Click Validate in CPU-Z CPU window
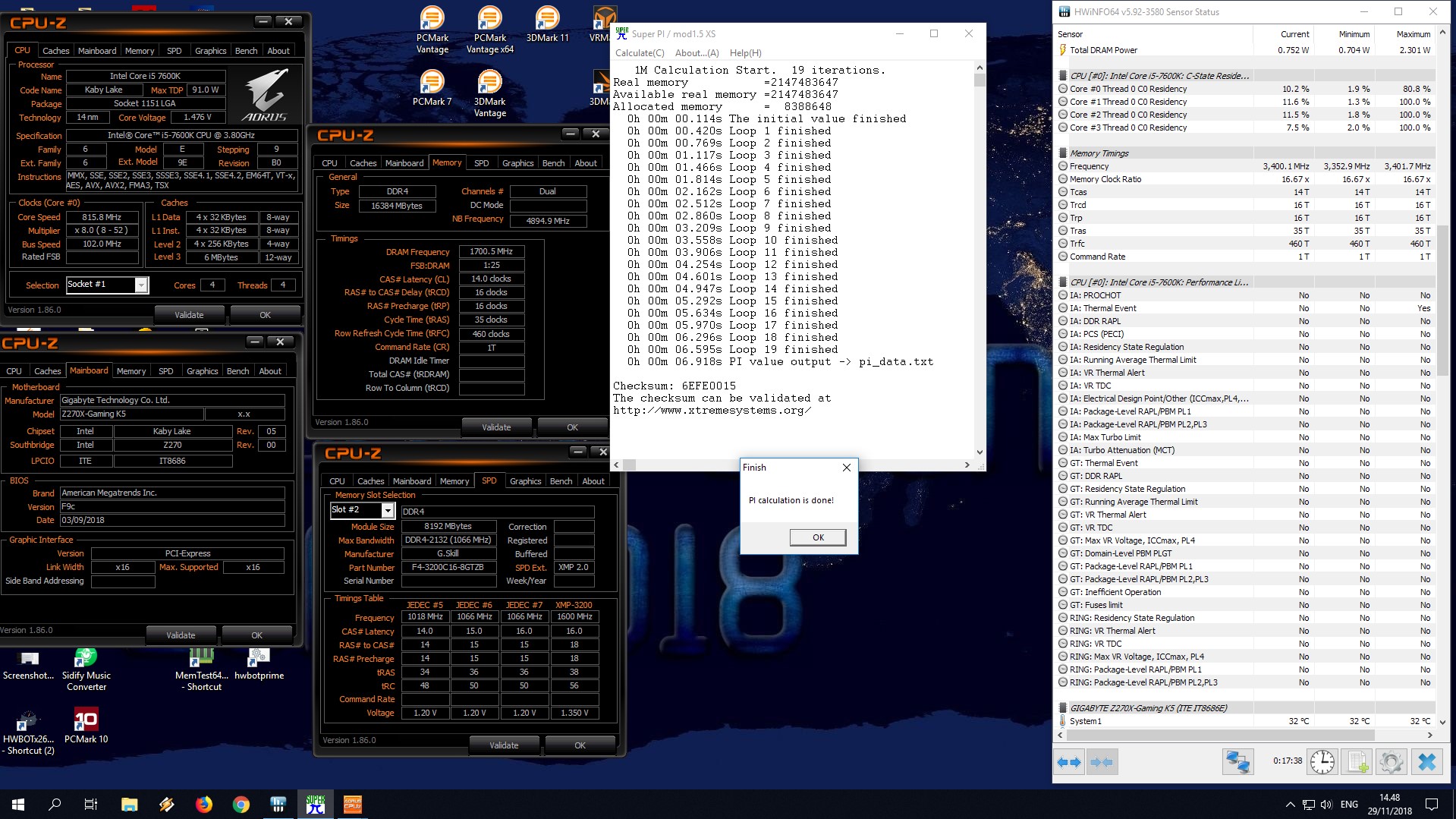The width and height of the screenshot is (1456, 819). [189, 315]
